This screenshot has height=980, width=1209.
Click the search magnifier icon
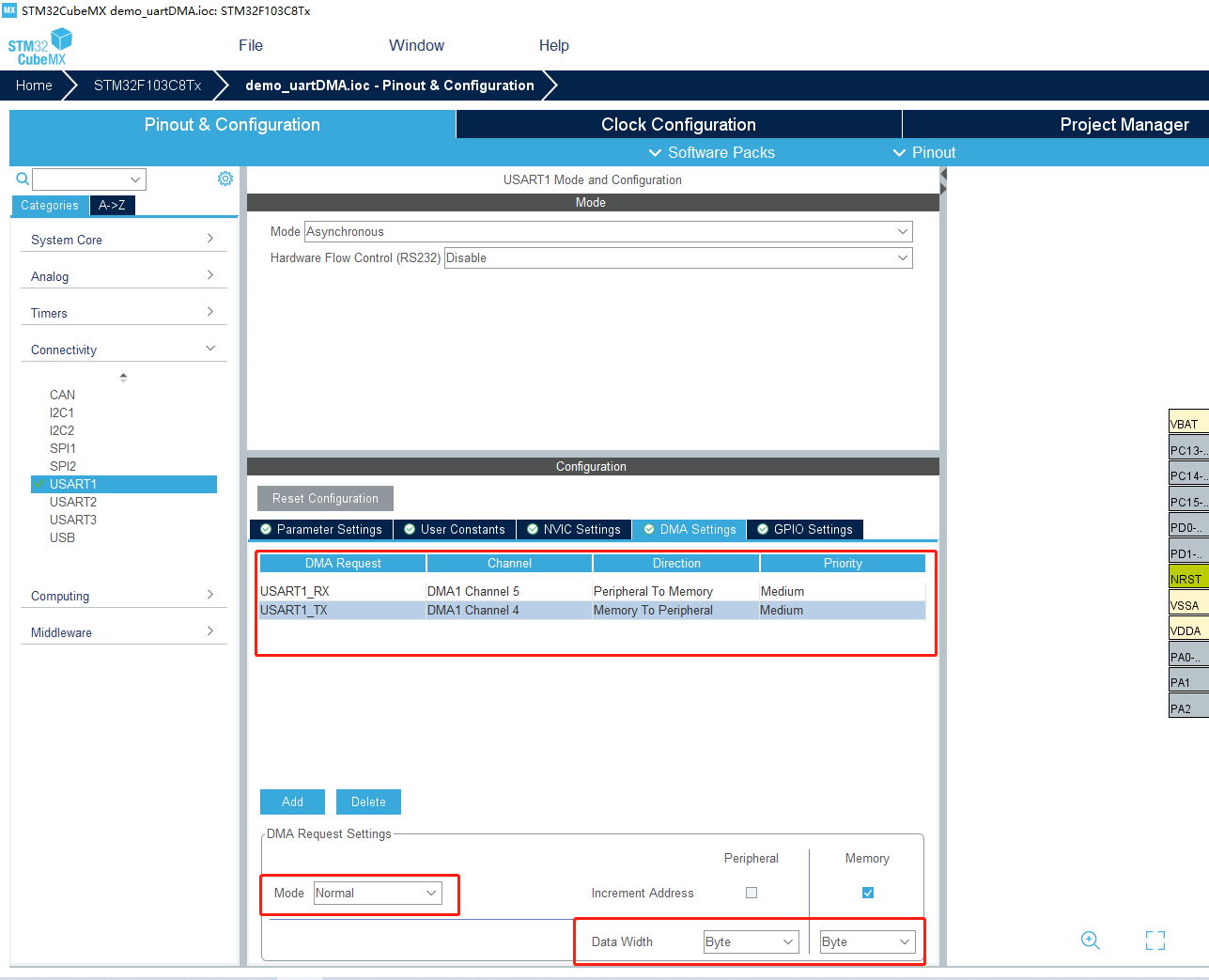click(23, 179)
